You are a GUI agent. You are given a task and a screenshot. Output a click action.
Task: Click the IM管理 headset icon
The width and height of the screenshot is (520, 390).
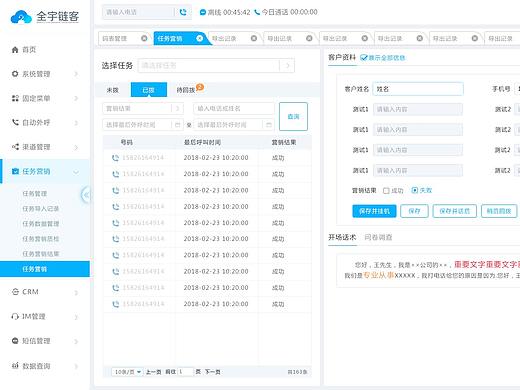[15, 316]
